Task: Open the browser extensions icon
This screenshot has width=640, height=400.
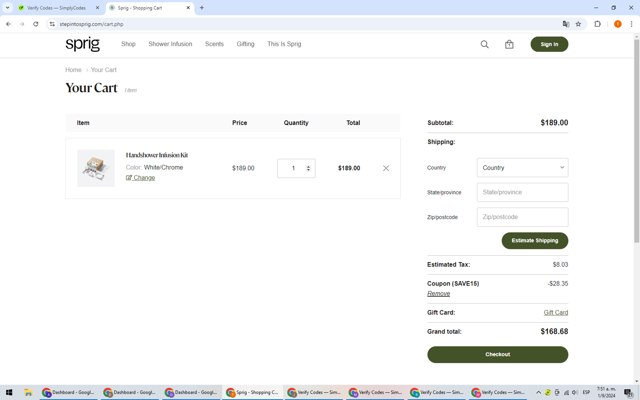Action: (x=597, y=24)
